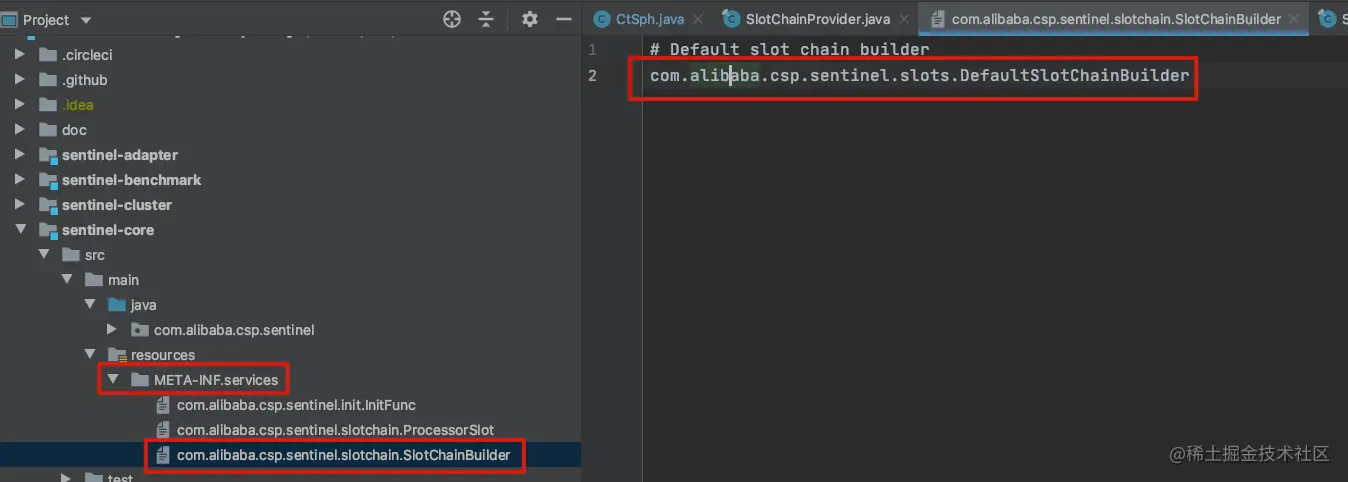Click the java source root folder icon
Viewport: 1348px width, 482px height.
117,305
